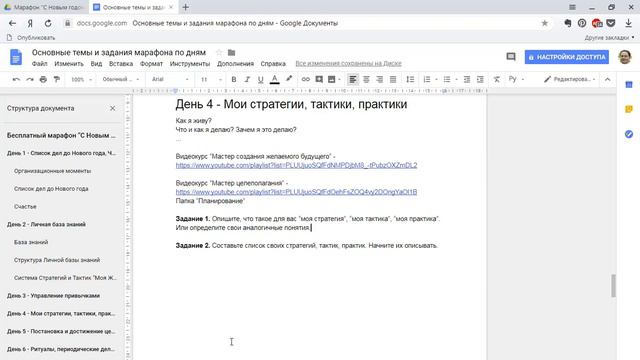This screenshot has width=640, height=360.
Task: Open the 100% zoom dropdown
Action: point(82,79)
